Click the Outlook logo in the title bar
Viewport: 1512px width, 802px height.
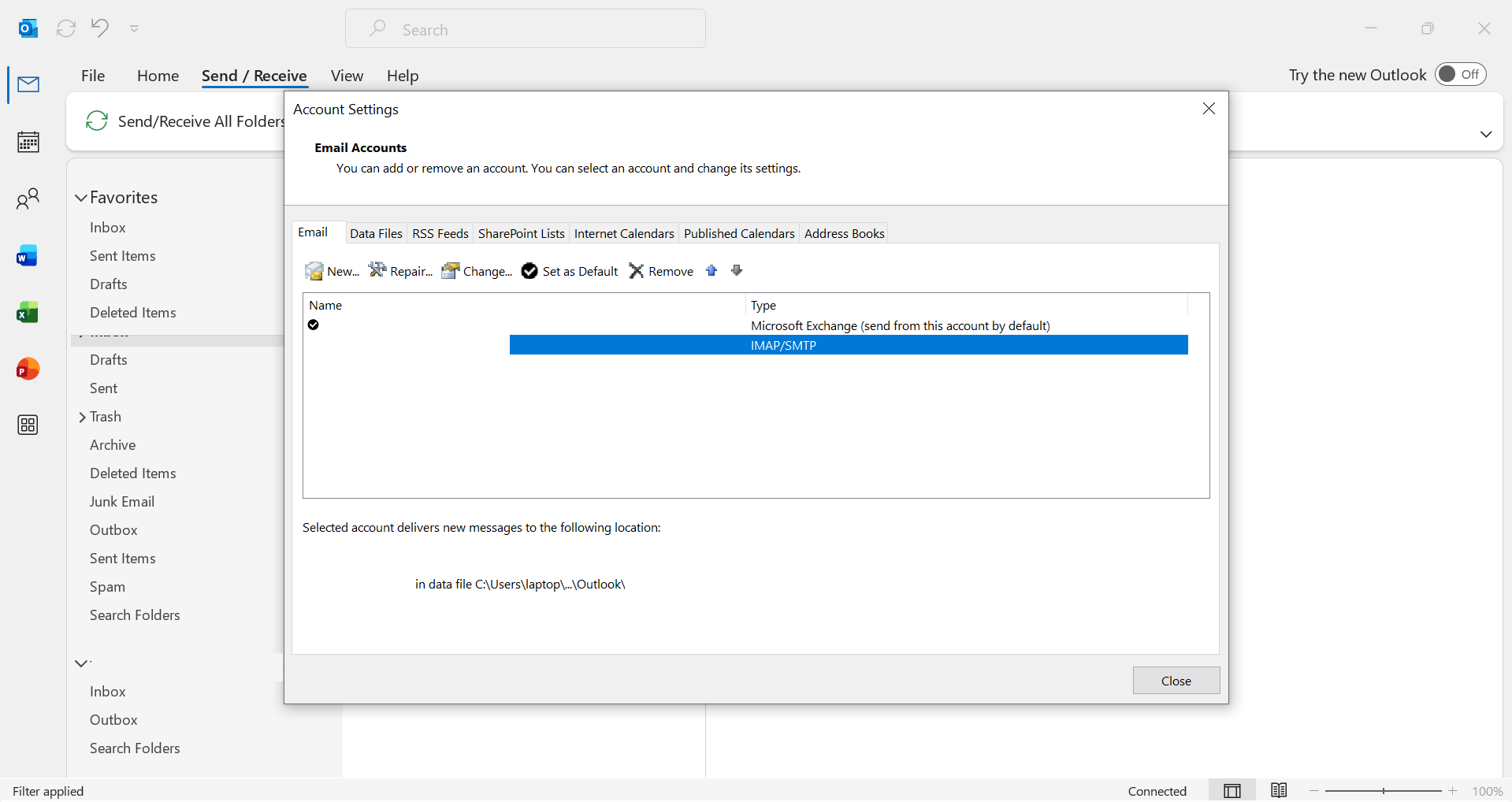coord(28,28)
